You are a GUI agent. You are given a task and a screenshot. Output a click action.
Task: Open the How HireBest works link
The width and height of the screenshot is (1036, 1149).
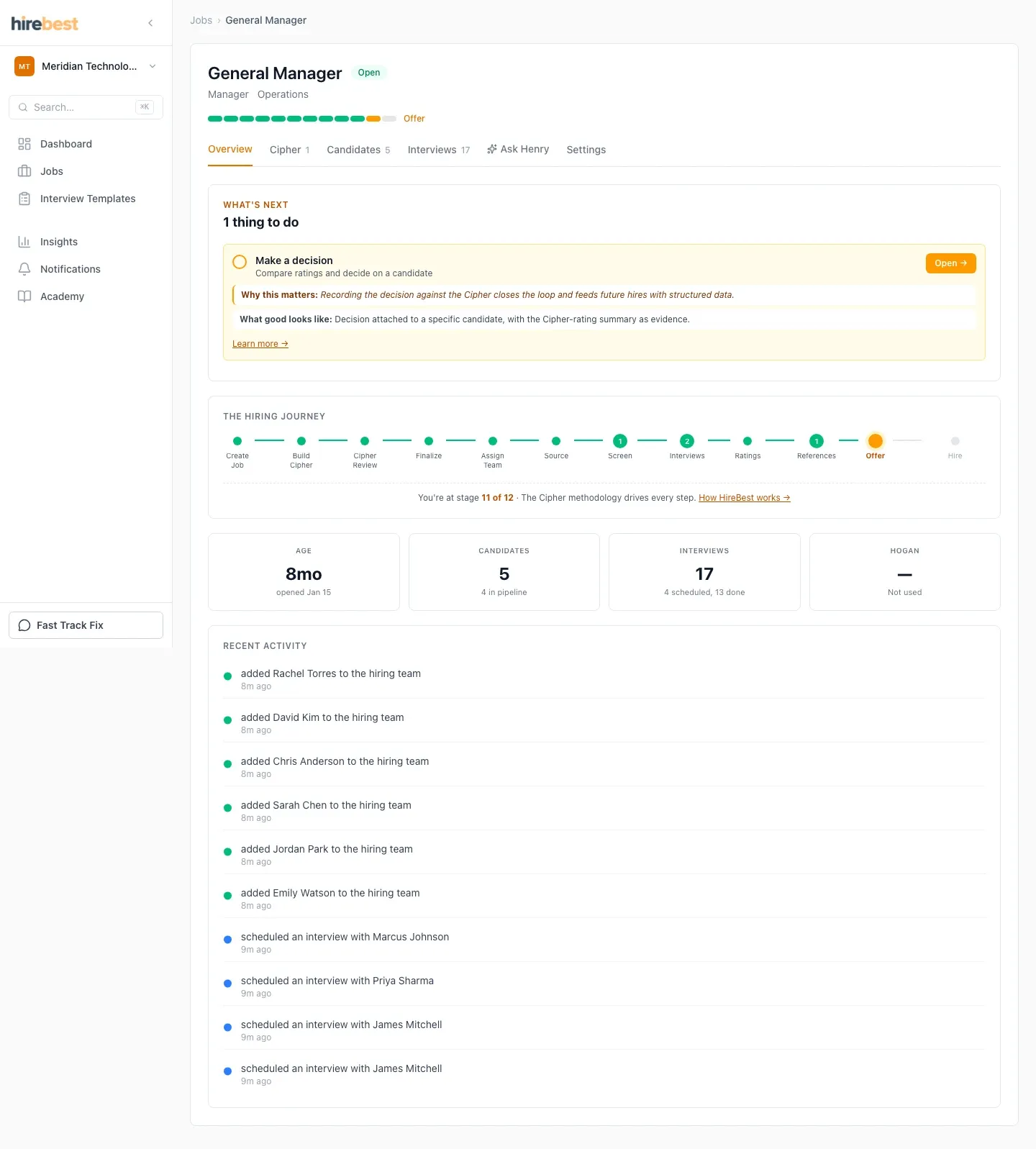pyautogui.click(x=745, y=498)
